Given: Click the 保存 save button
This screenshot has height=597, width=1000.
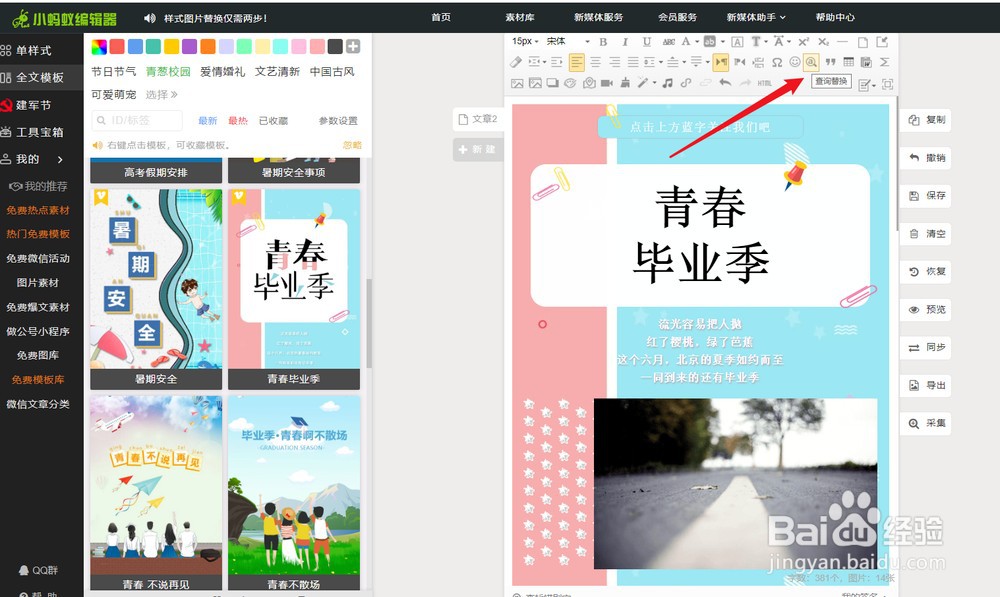Looking at the screenshot, I should [x=926, y=195].
